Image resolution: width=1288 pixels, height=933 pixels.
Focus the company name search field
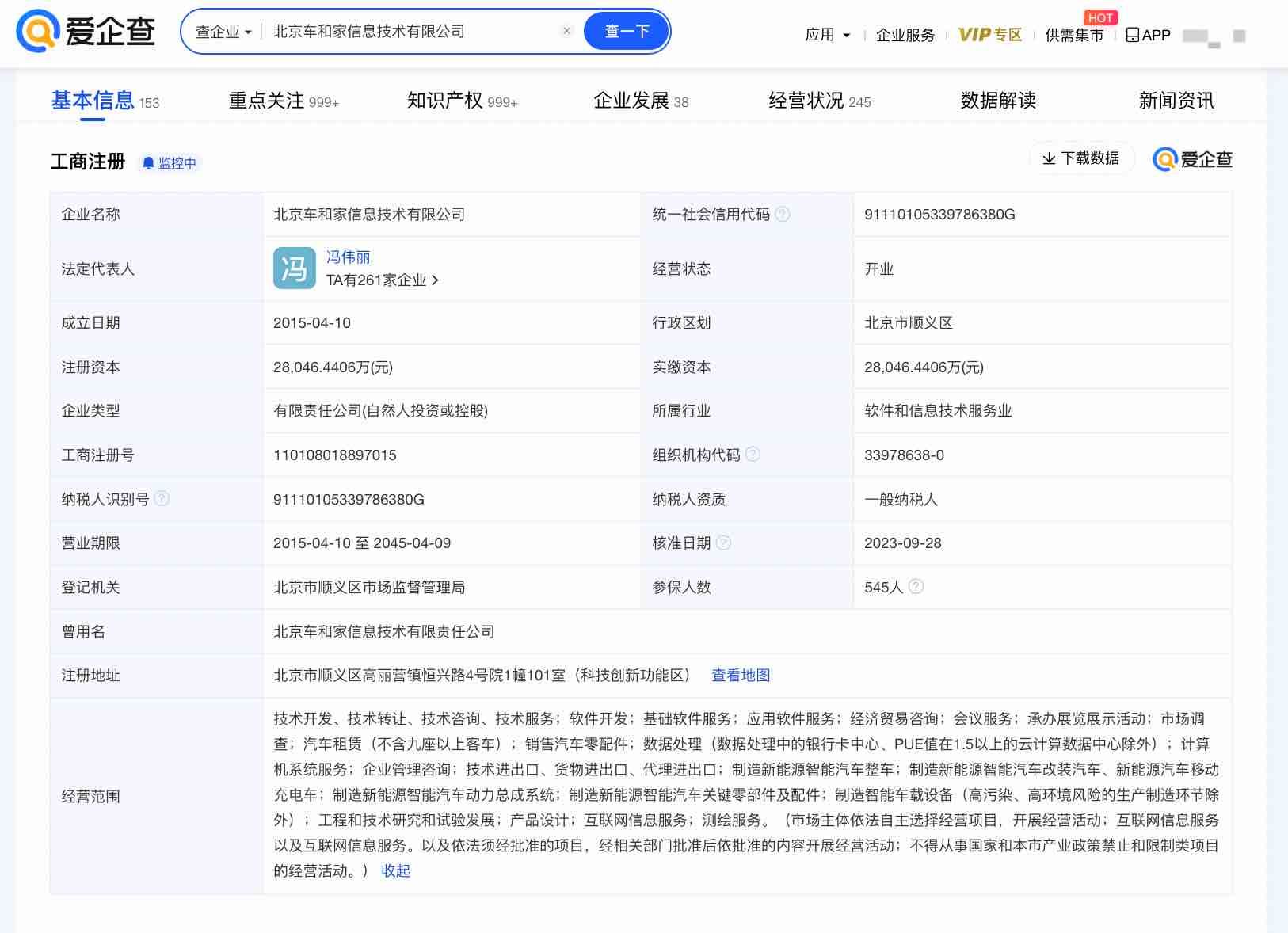click(x=412, y=32)
